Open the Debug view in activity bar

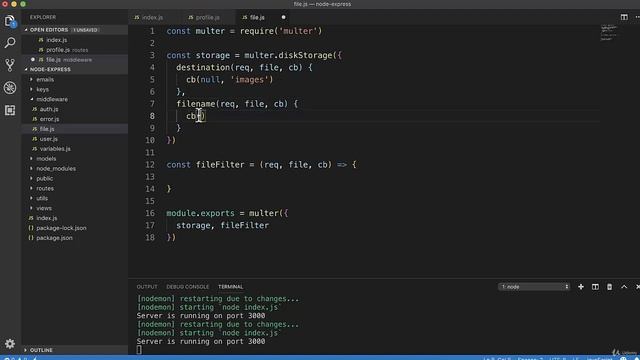point(10,88)
